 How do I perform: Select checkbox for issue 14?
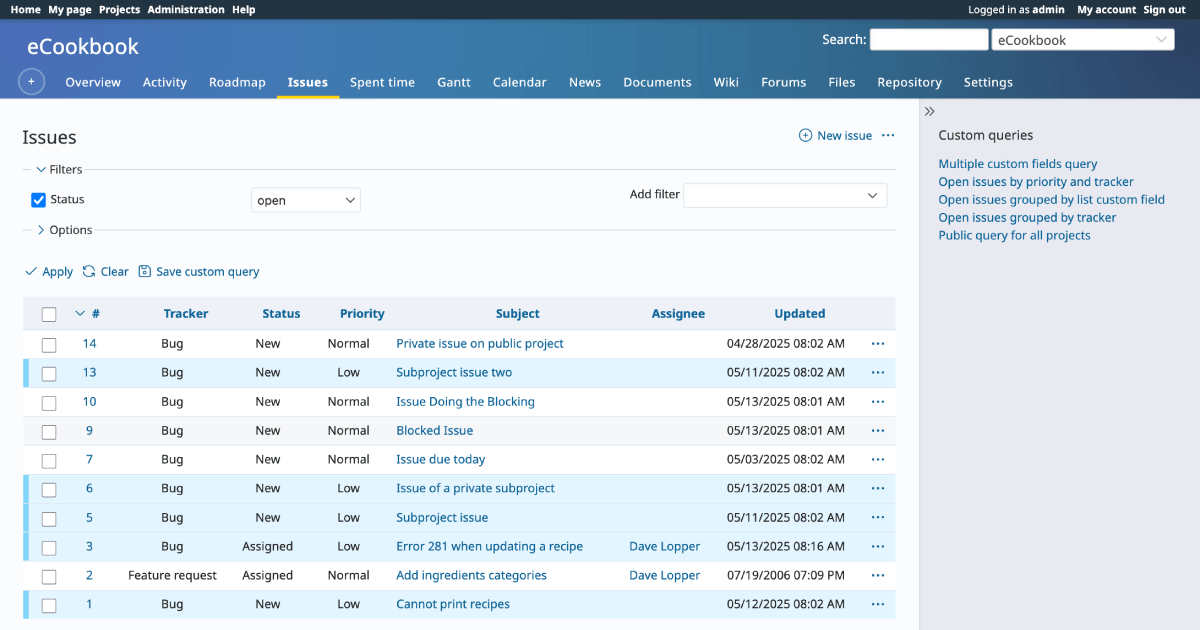pos(49,345)
